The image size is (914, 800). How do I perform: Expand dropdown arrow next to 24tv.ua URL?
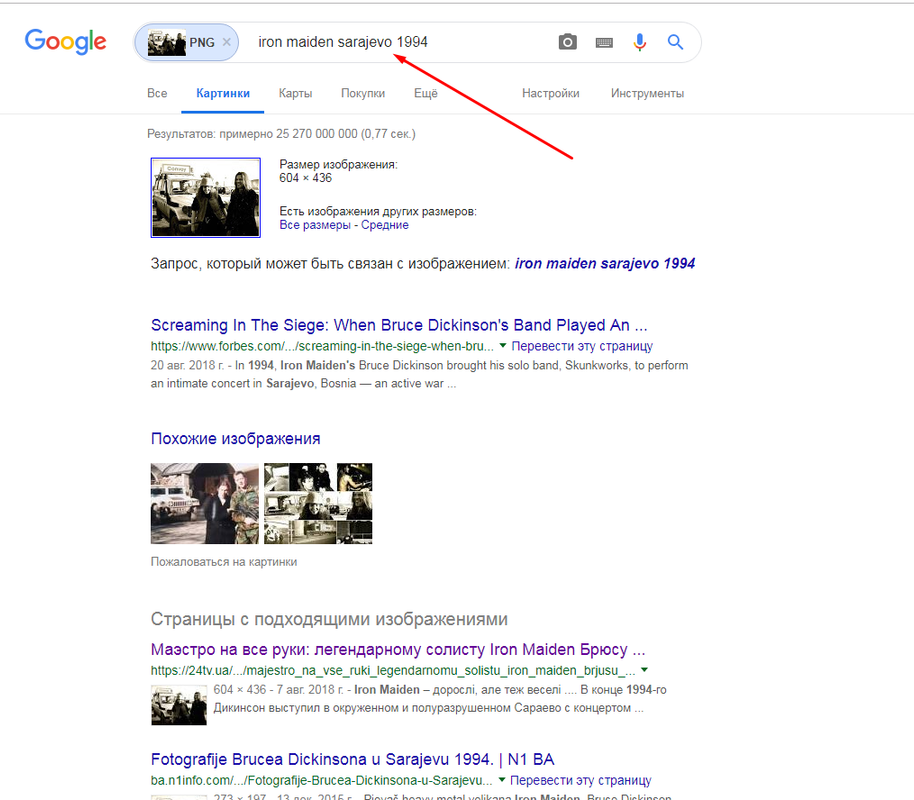644,670
